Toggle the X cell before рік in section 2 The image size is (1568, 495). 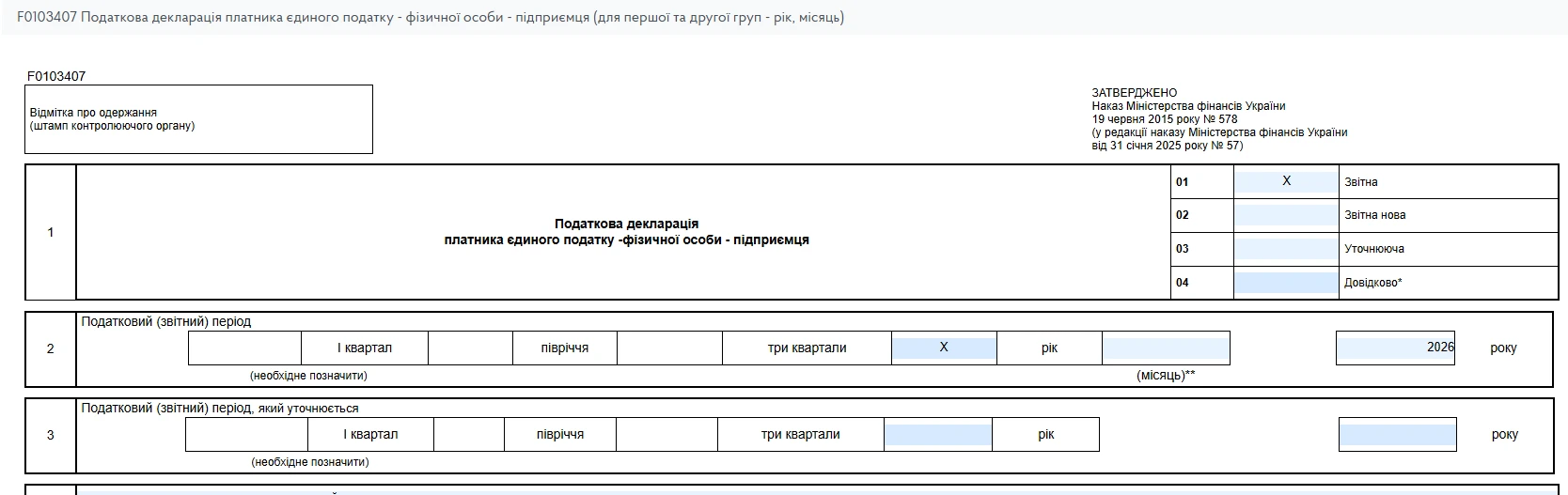944,348
